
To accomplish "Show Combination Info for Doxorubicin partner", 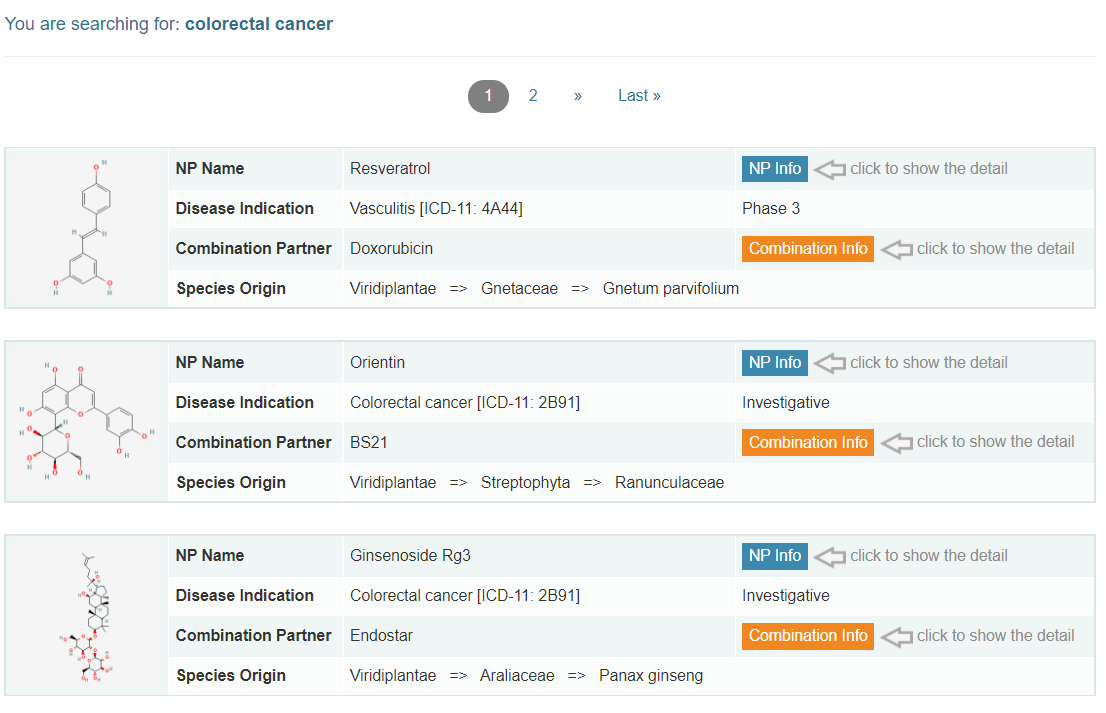I will [807, 249].
